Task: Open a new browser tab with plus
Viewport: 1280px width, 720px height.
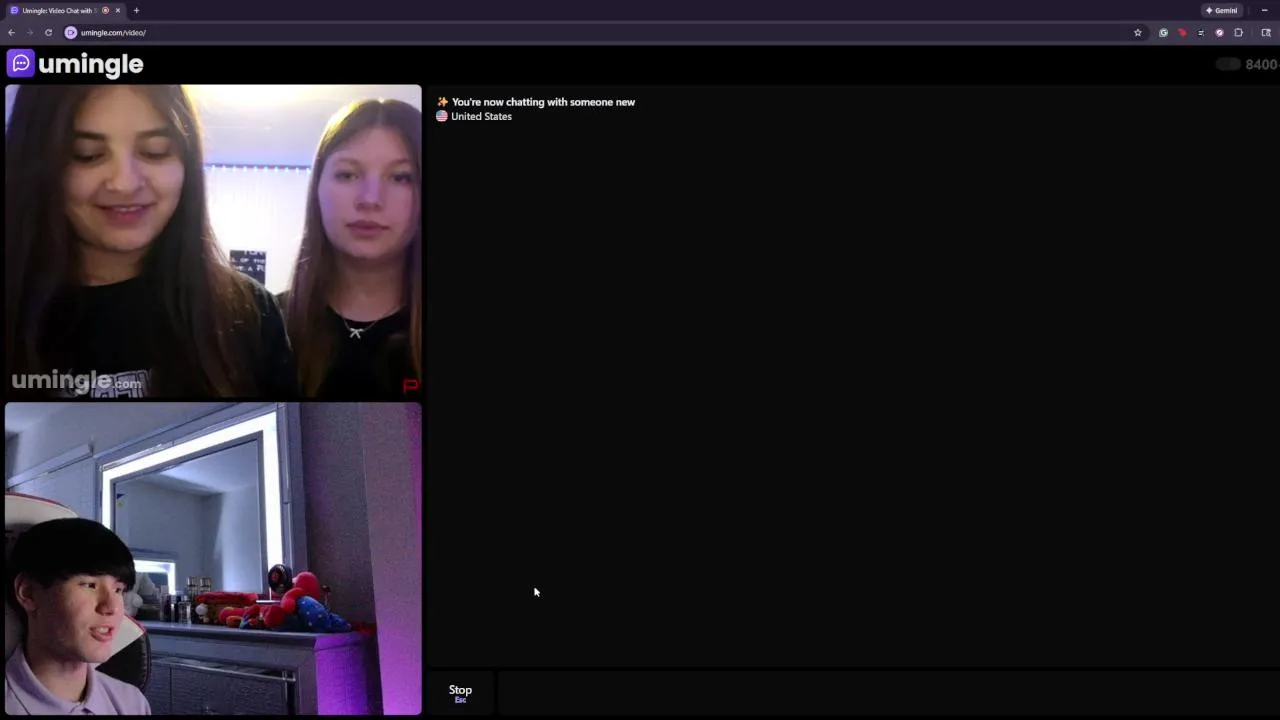Action: 136,10
